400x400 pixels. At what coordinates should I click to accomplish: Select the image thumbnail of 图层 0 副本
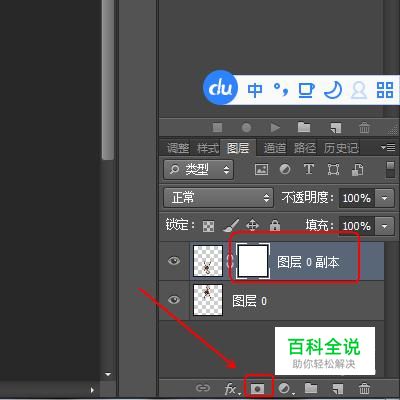pyautogui.click(x=208, y=261)
